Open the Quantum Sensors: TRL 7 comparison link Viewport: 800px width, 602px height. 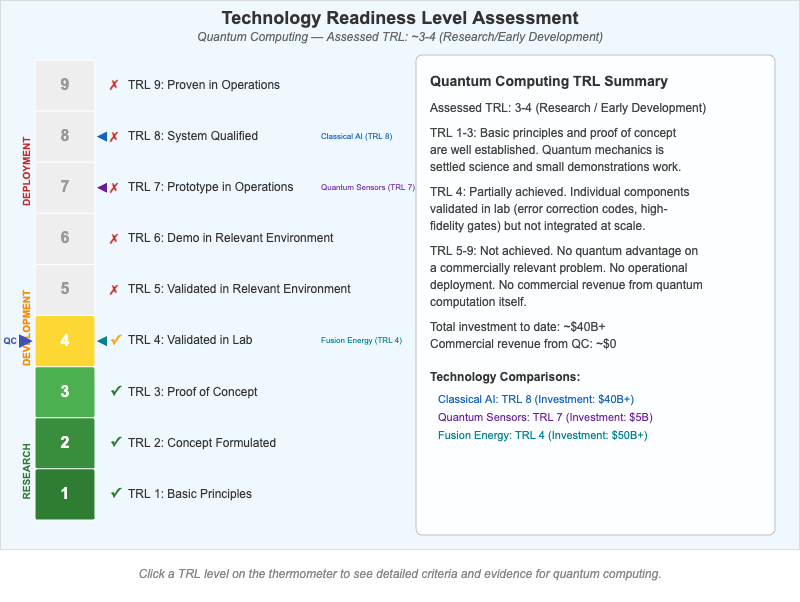[545, 417]
